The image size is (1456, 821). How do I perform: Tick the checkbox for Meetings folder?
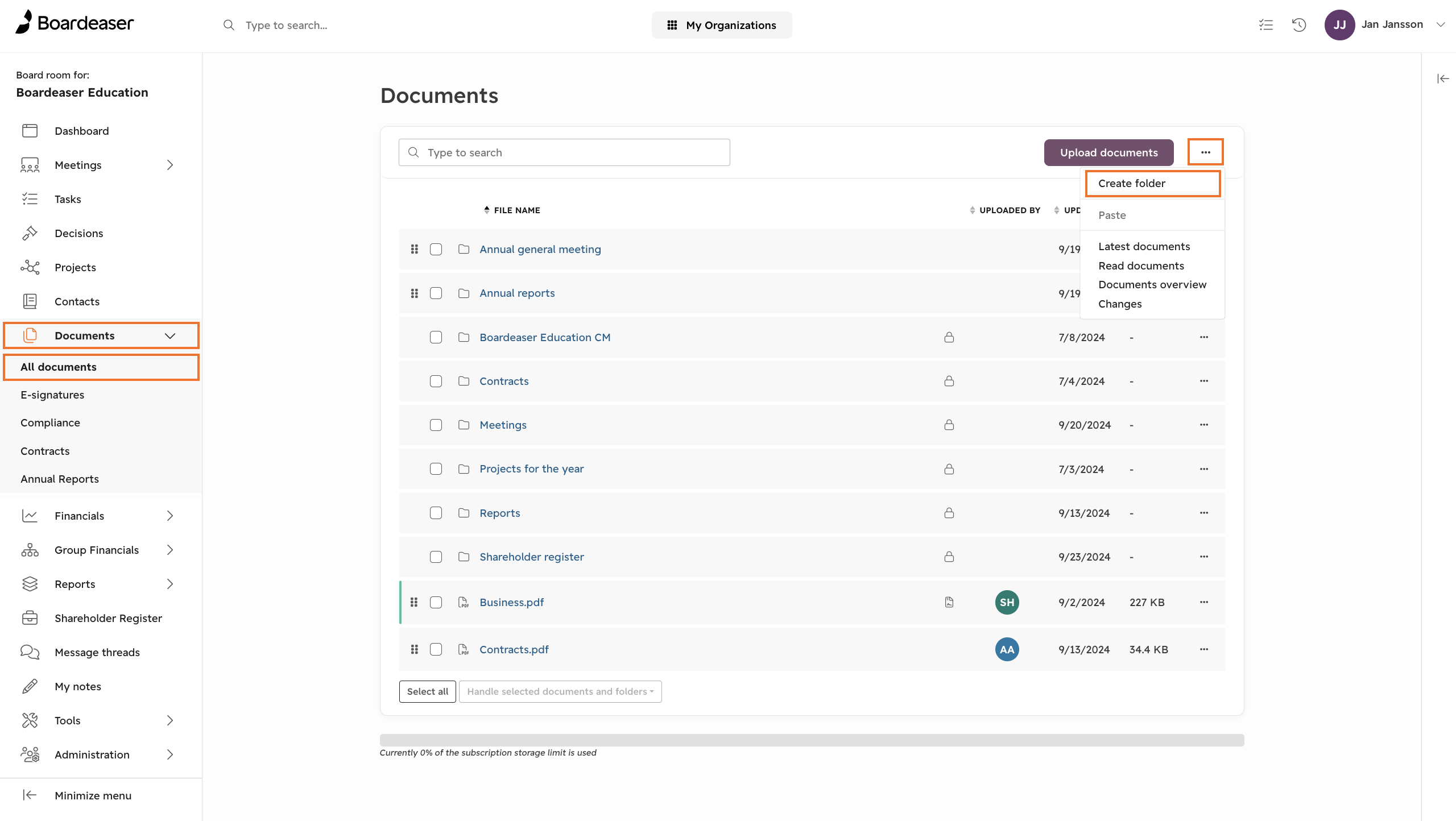click(436, 425)
